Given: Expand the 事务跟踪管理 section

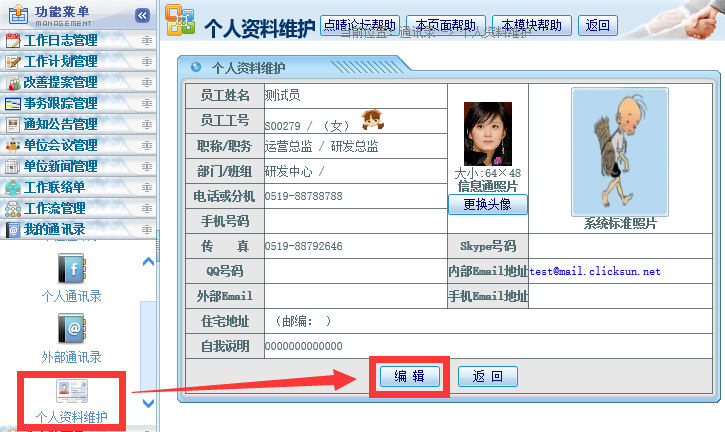Looking at the screenshot, I should pyautogui.click(x=147, y=104).
